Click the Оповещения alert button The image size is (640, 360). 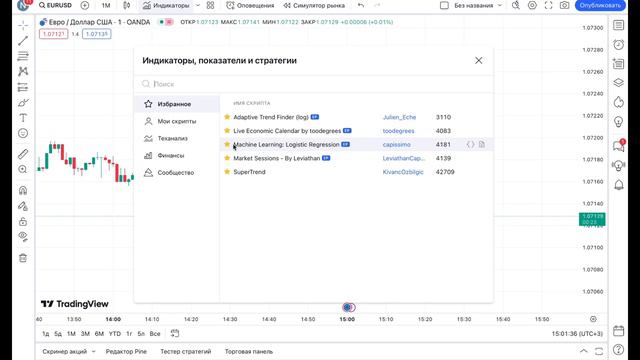(250, 5)
